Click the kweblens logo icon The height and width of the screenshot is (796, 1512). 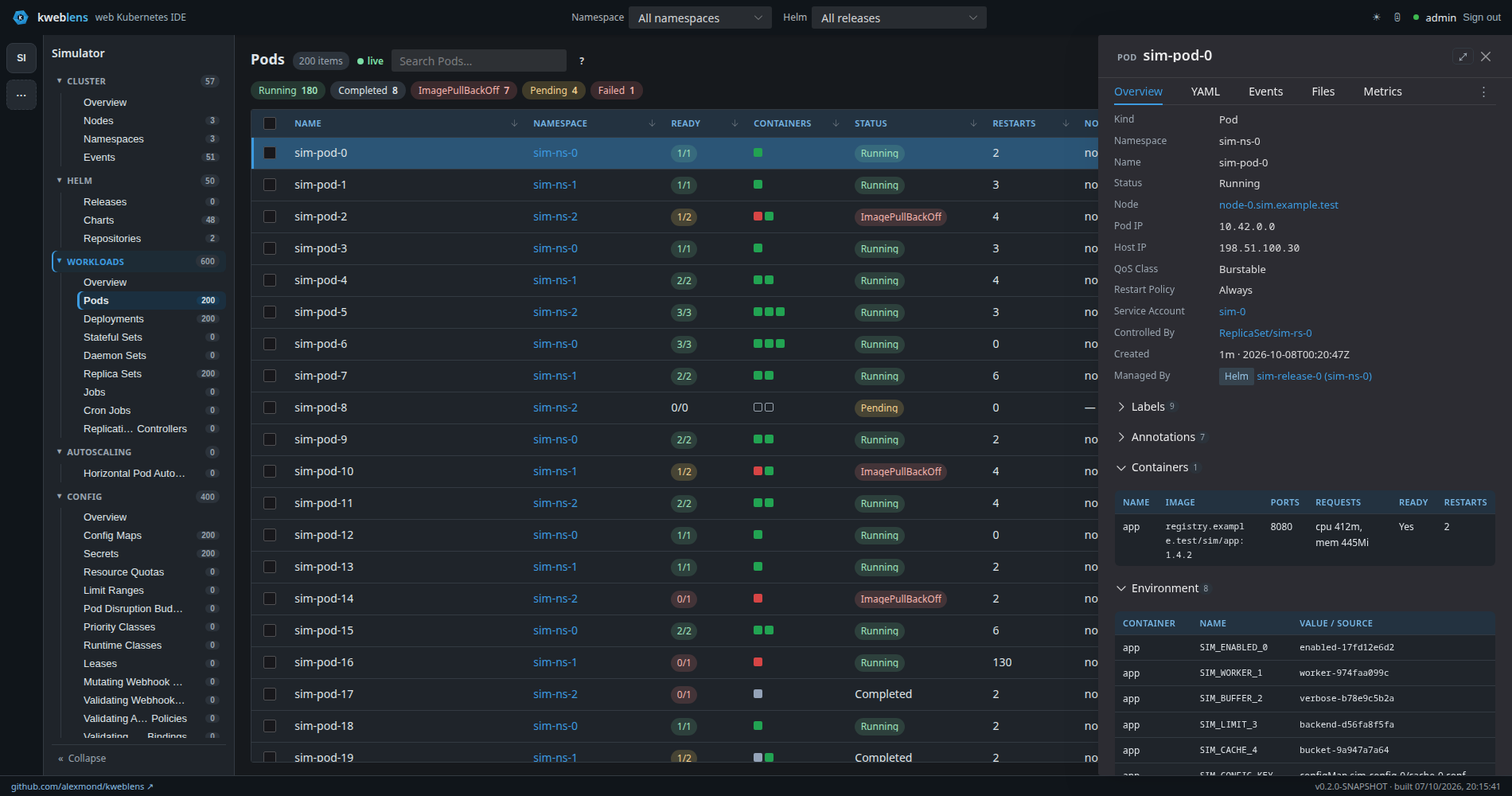click(x=21, y=18)
